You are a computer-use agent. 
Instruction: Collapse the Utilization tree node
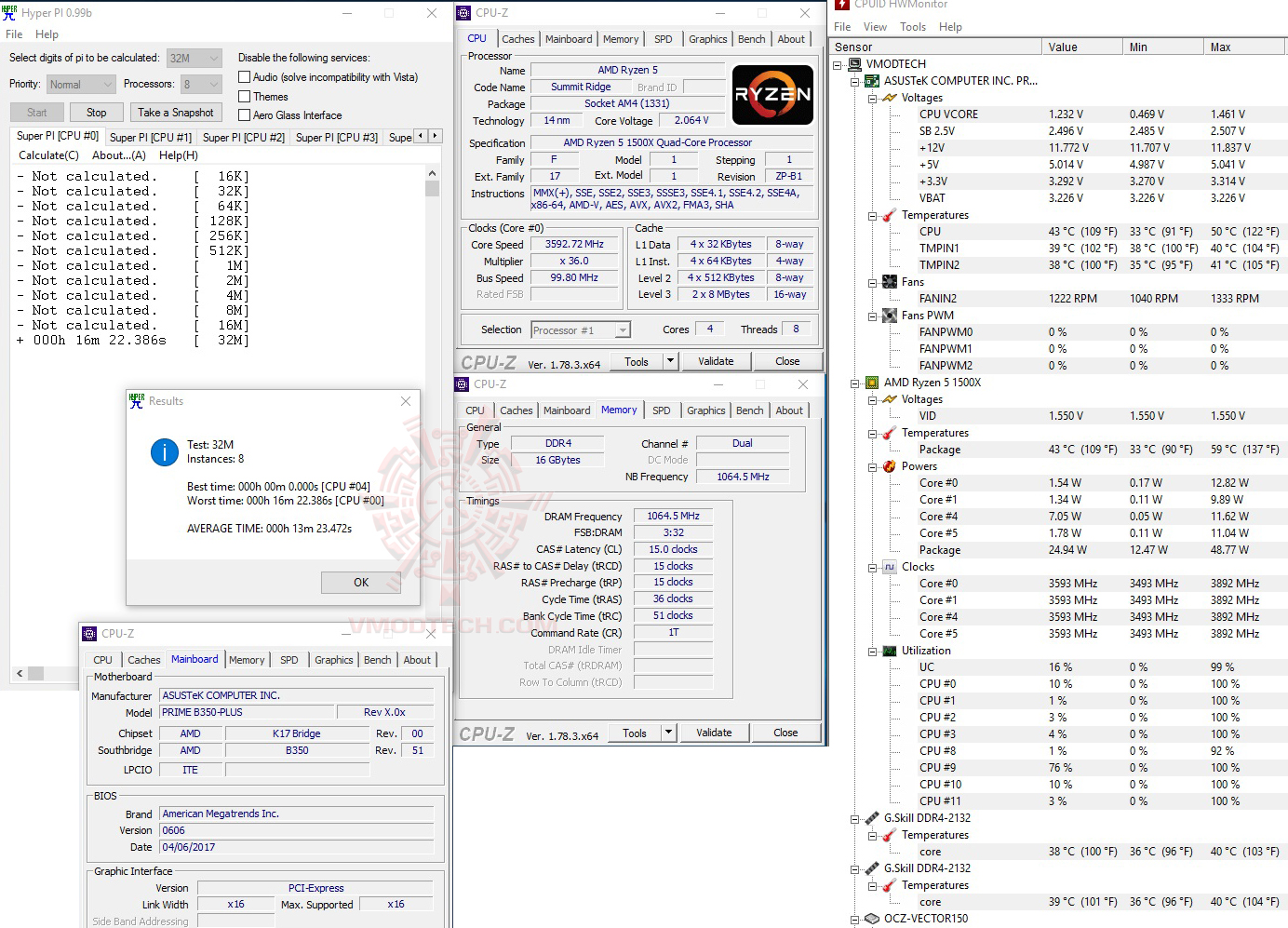(x=872, y=651)
